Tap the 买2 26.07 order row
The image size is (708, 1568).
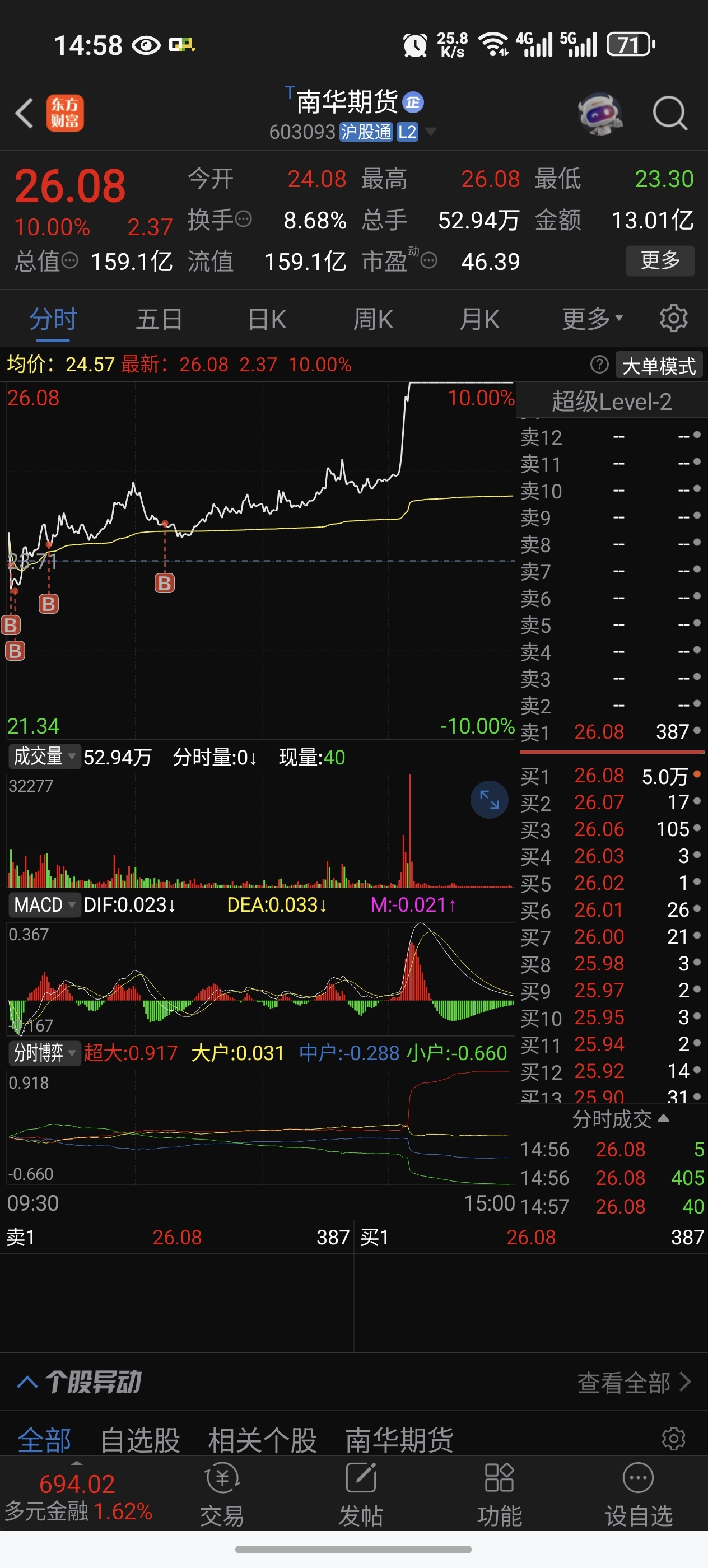[612, 802]
